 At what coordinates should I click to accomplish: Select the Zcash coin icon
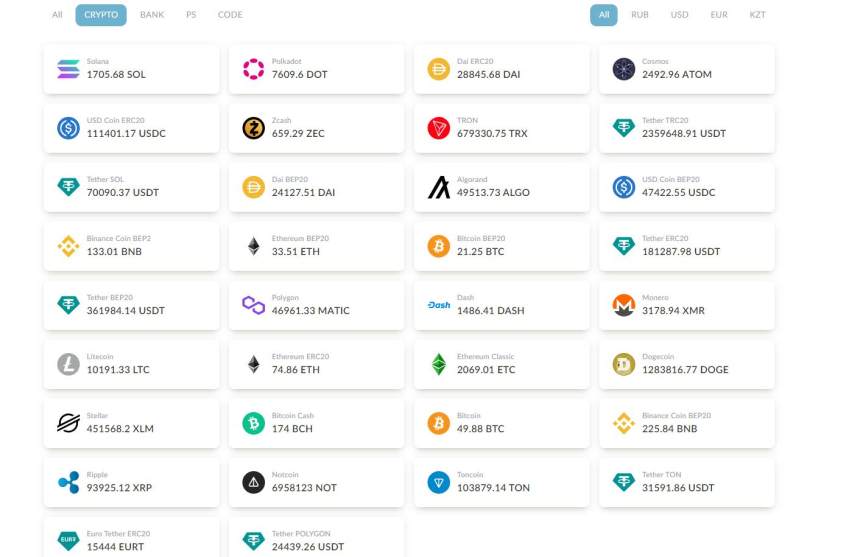tap(253, 128)
